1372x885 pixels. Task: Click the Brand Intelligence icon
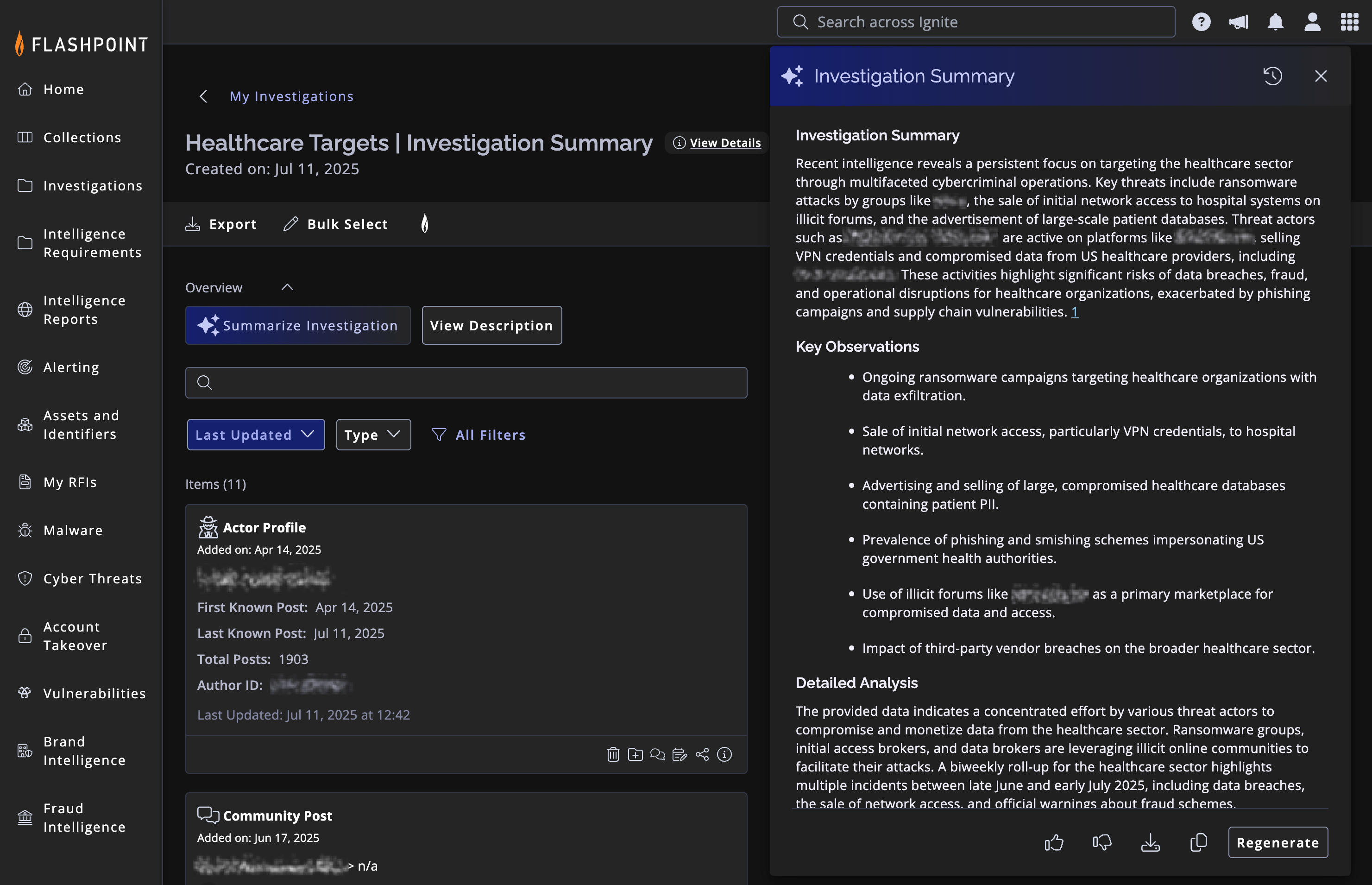click(x=25, y=751)
